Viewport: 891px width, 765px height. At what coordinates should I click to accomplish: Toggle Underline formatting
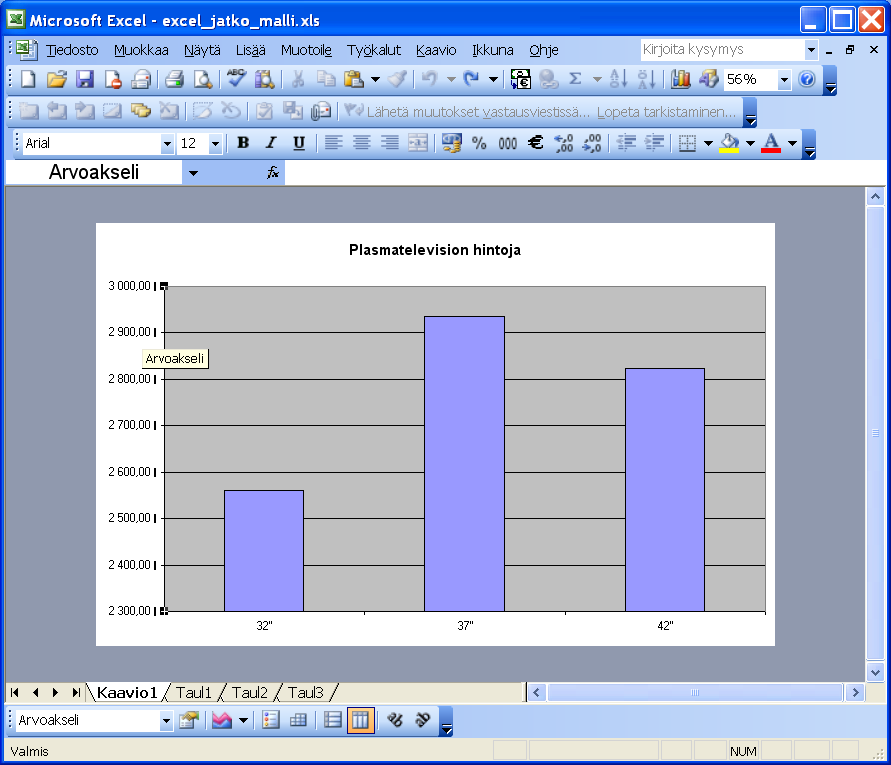click(299, 143)
